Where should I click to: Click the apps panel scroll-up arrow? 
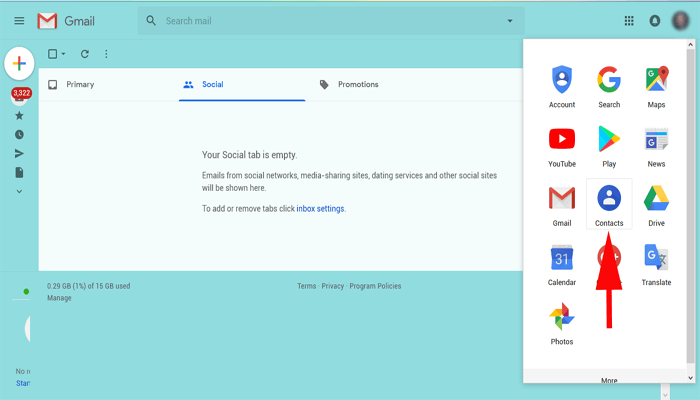coord(690,45)
